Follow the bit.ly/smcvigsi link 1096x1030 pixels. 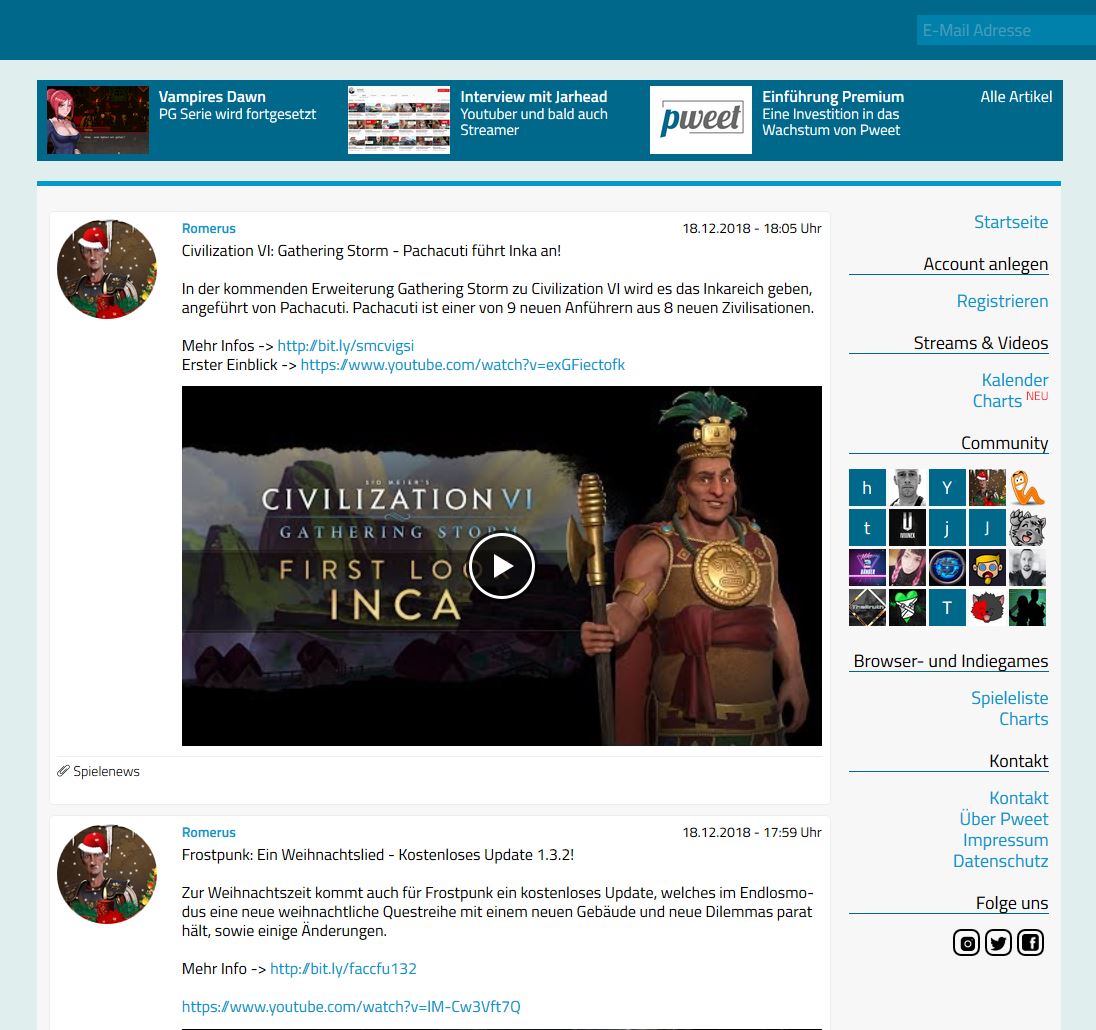coord(346,346)
